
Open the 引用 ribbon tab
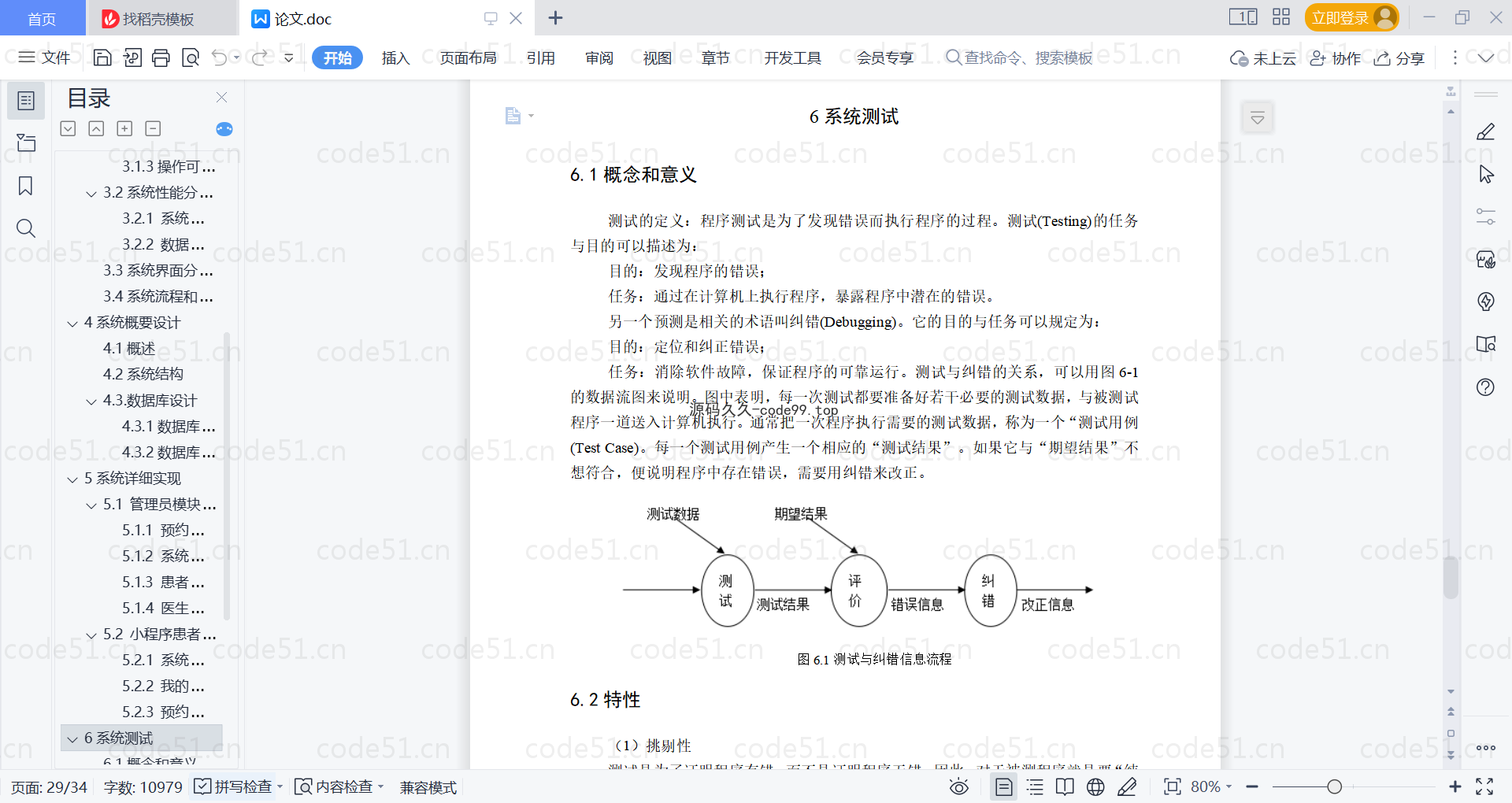pyautogui.click(x=541, y=57)
